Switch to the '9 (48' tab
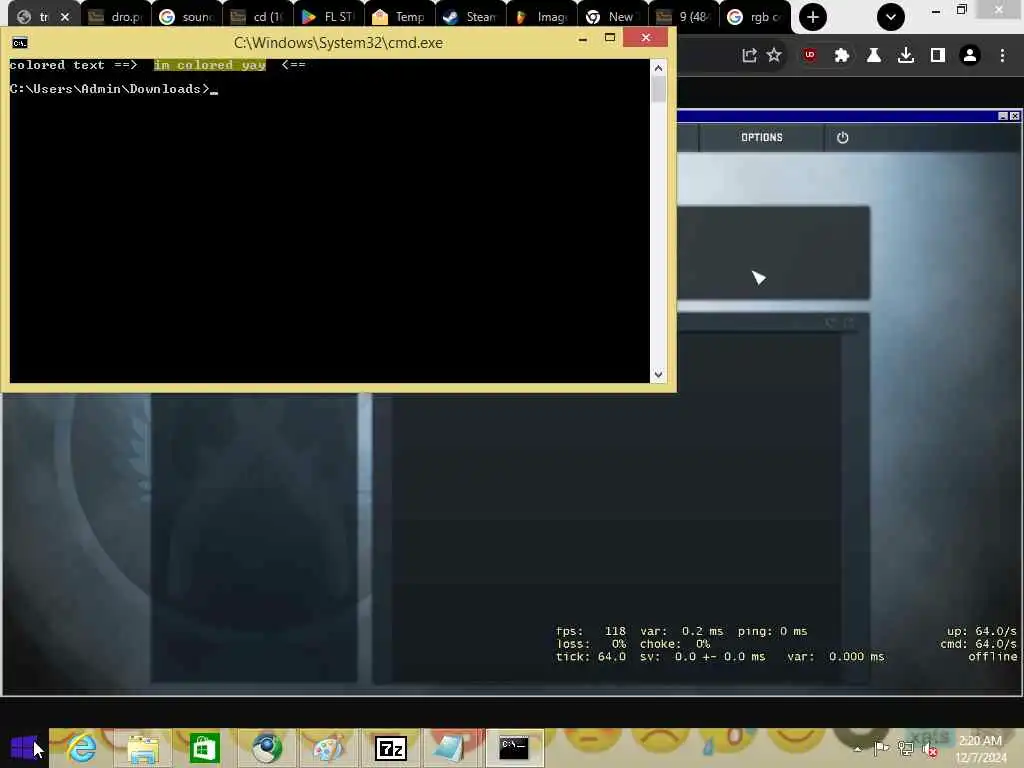This screenshot has width=1024, height=768. (x=684, y=17)
